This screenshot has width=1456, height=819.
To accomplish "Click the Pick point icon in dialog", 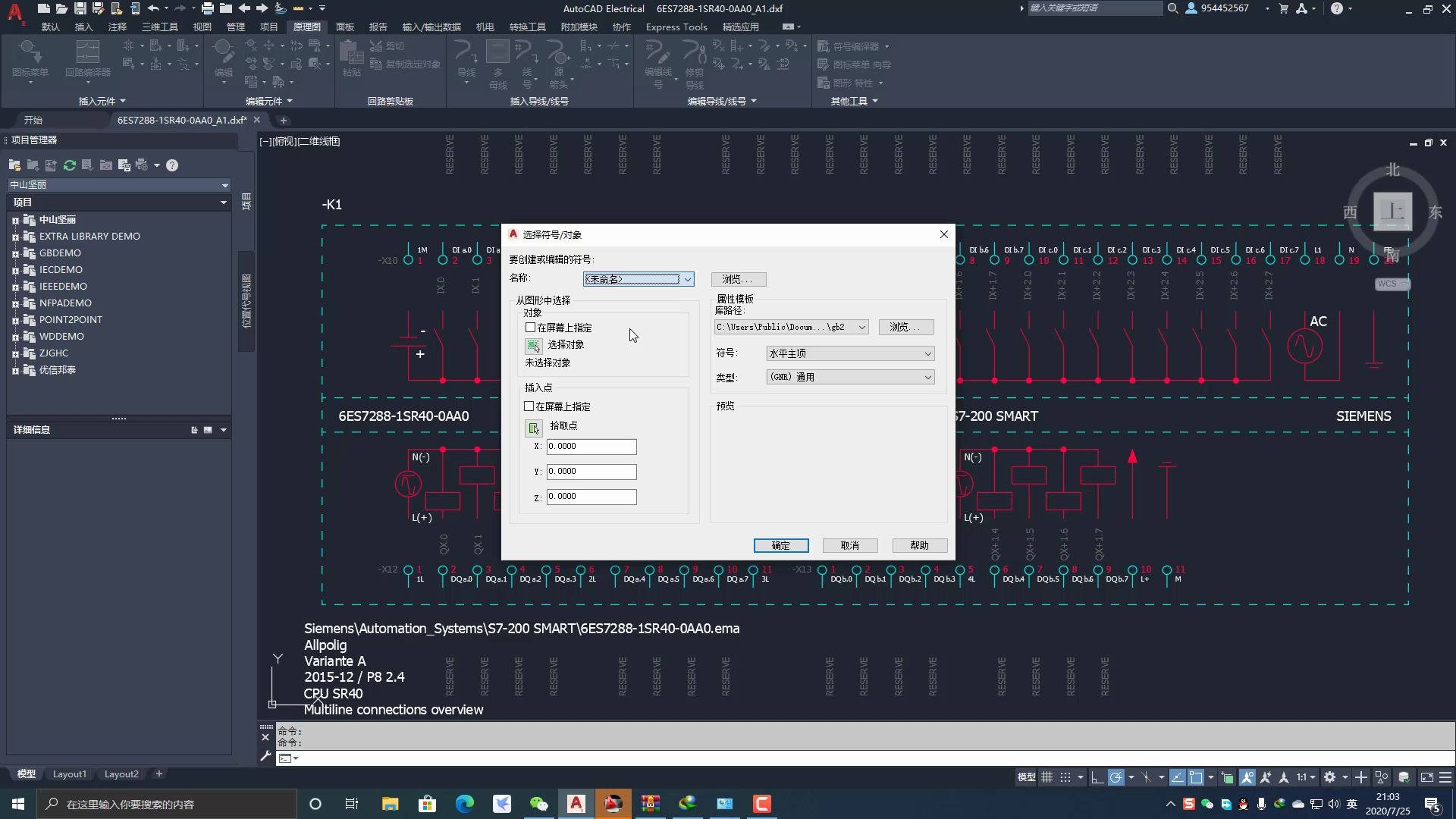I will [x=533, y=428].
